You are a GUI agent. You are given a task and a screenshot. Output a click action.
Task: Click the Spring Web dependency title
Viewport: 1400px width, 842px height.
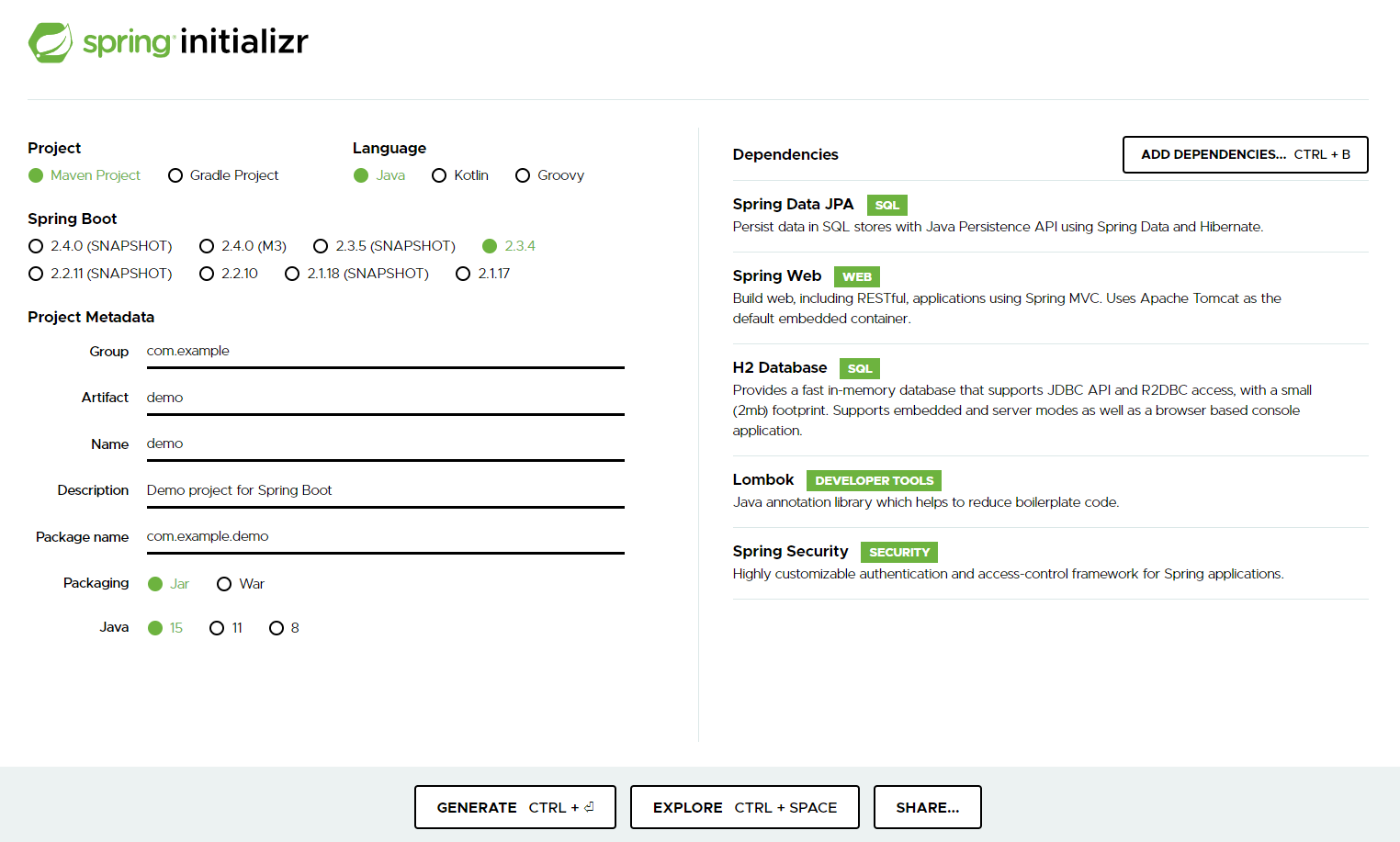coord(777,275)
